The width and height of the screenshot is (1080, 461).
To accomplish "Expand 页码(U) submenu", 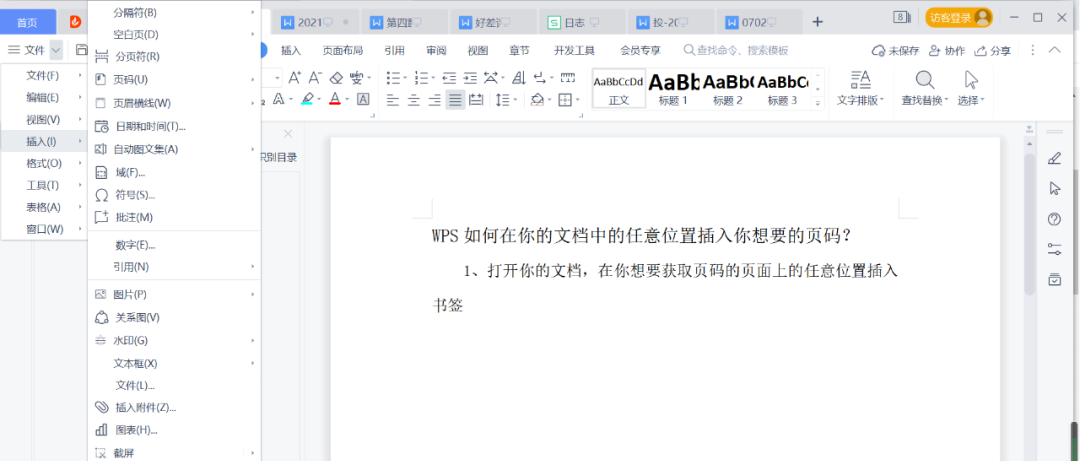I will 253,79.
